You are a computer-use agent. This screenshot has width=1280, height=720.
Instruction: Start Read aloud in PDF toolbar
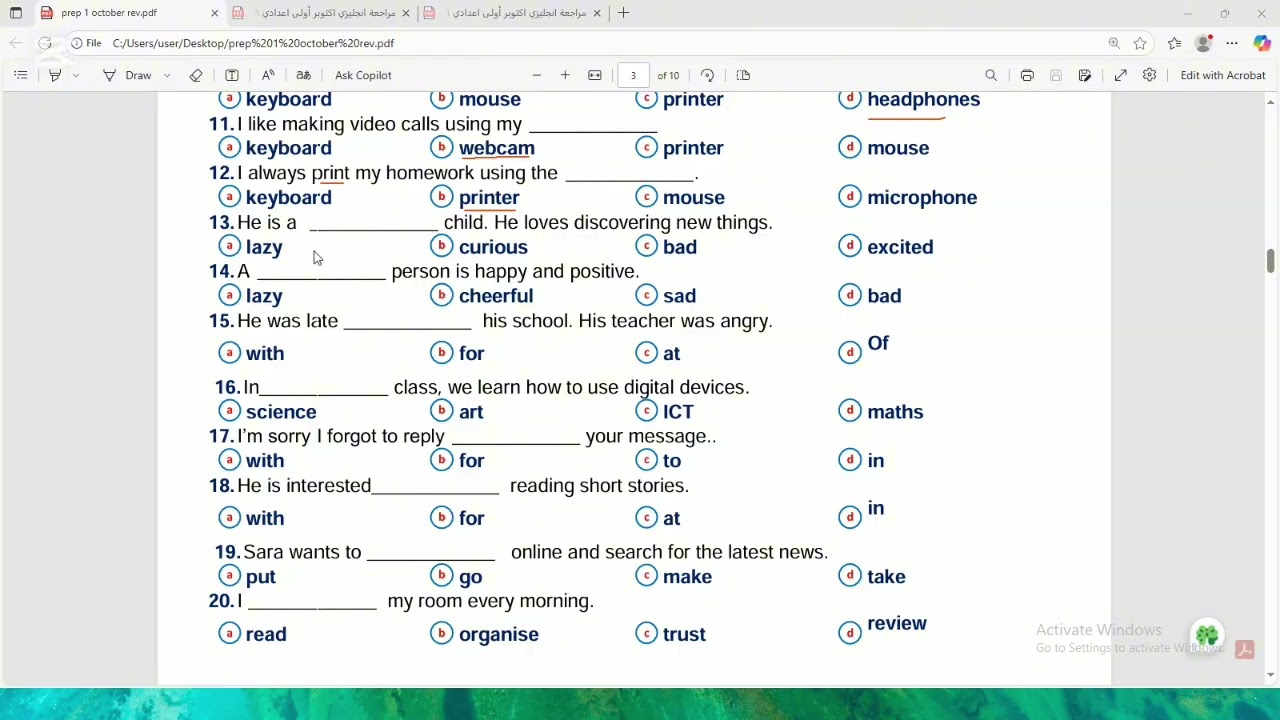coord(268,75)
